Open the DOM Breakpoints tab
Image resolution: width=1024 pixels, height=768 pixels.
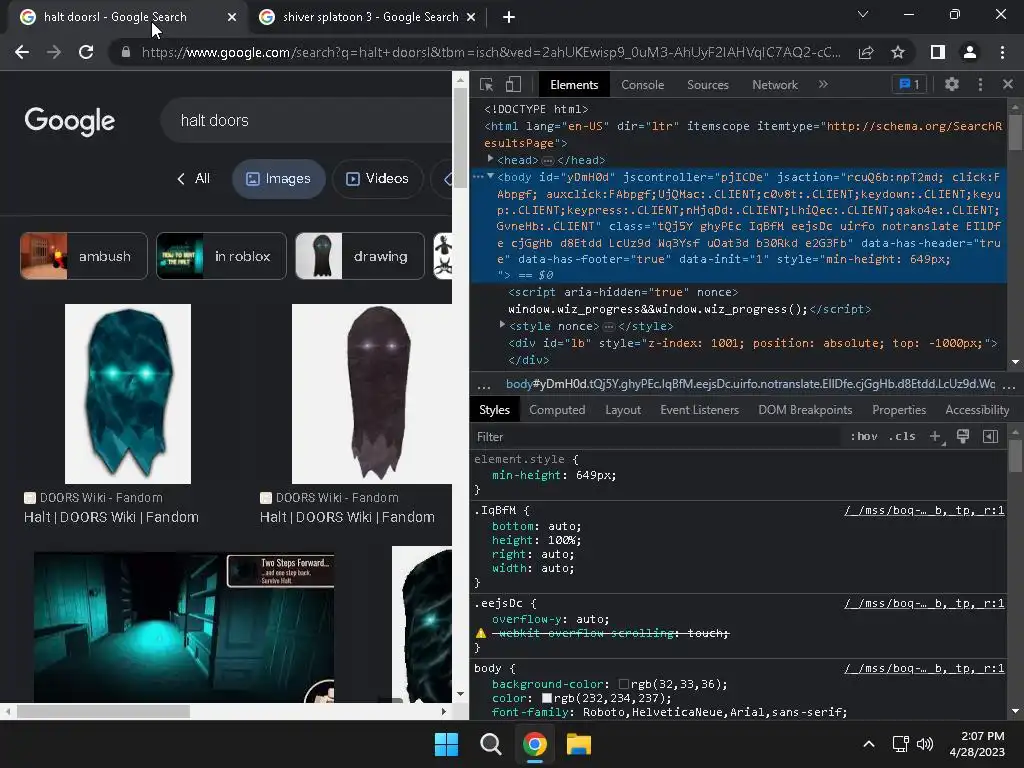pyautogui.click(x=805, y=410)
